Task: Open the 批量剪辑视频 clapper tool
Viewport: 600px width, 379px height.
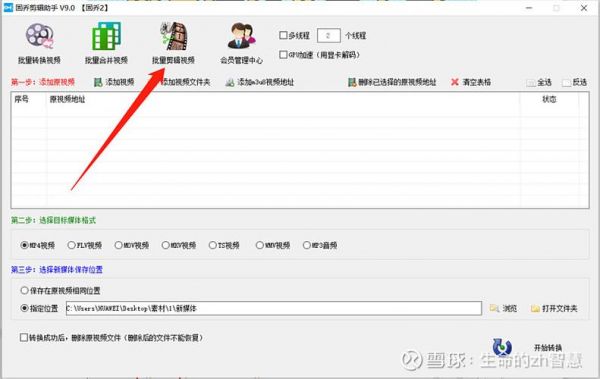Action: pos(174,36)
